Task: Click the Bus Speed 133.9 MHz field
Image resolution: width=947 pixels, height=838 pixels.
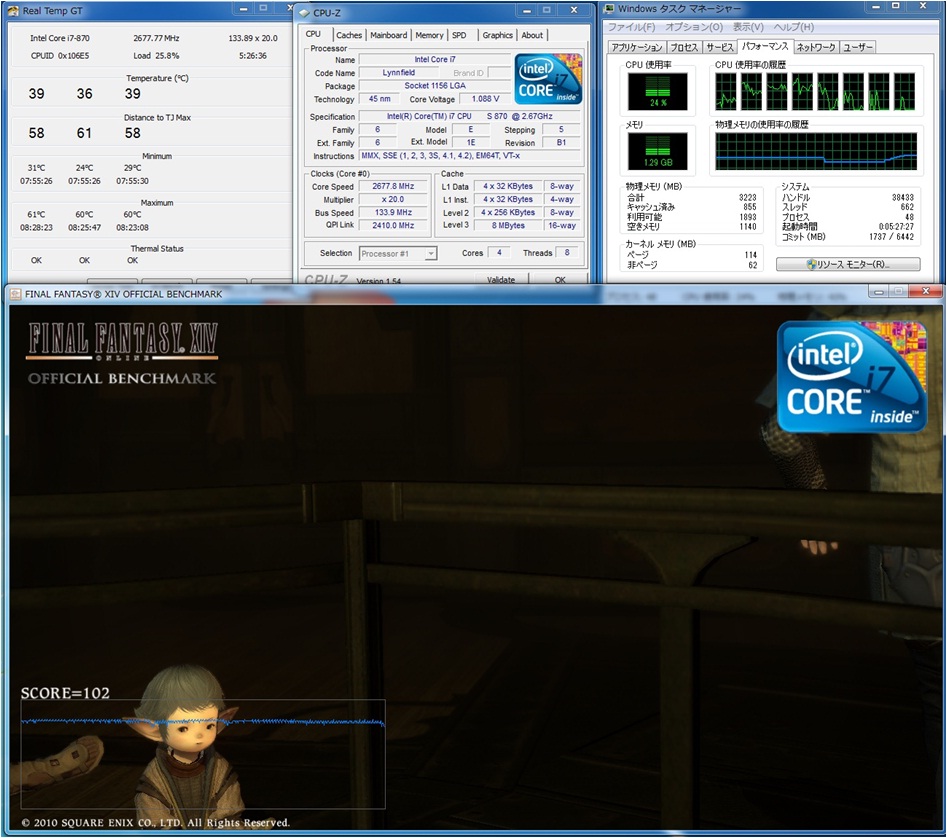Action: pos(393,213)
